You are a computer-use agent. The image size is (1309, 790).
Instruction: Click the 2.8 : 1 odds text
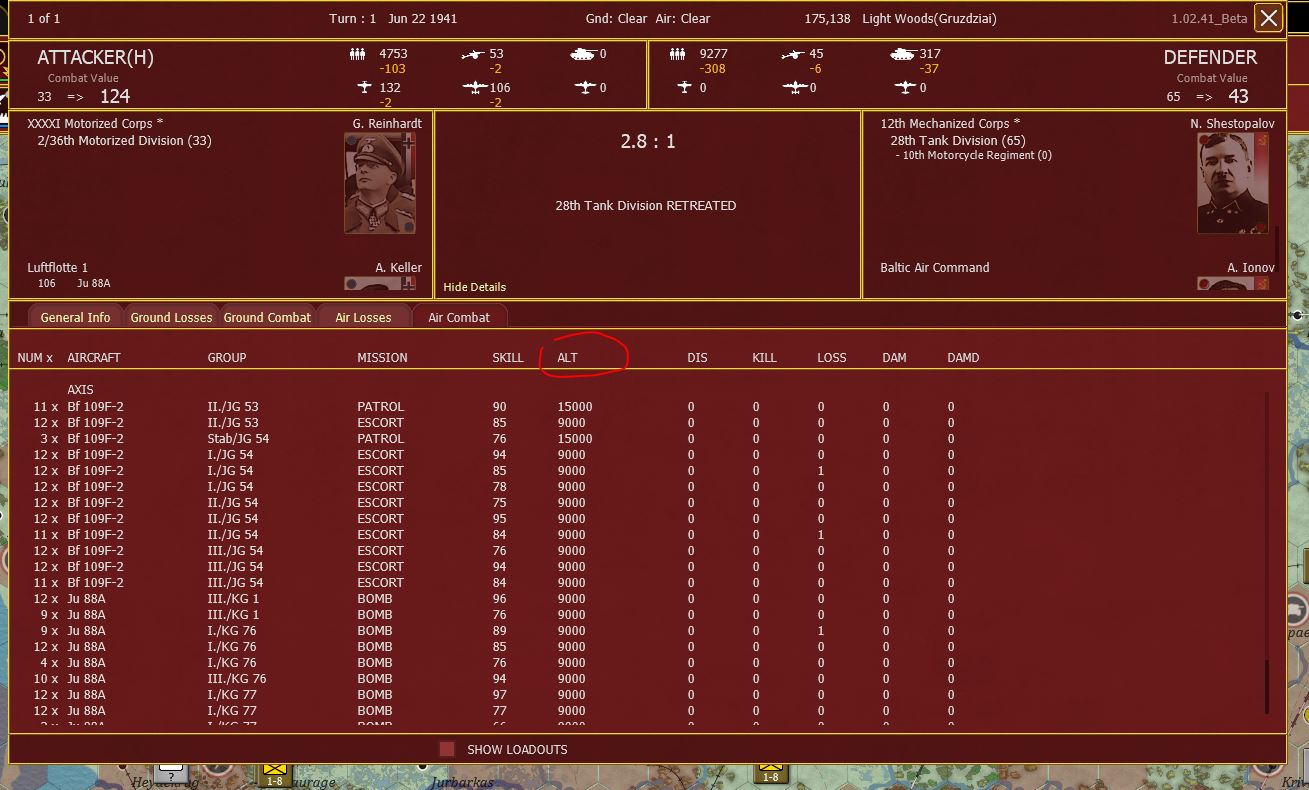648,141
